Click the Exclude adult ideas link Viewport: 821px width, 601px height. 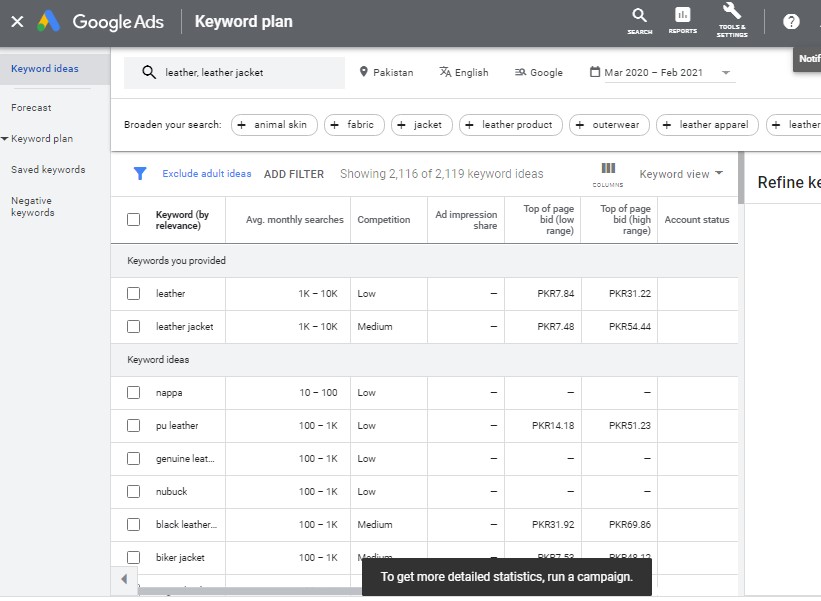[x=207, y=174]
